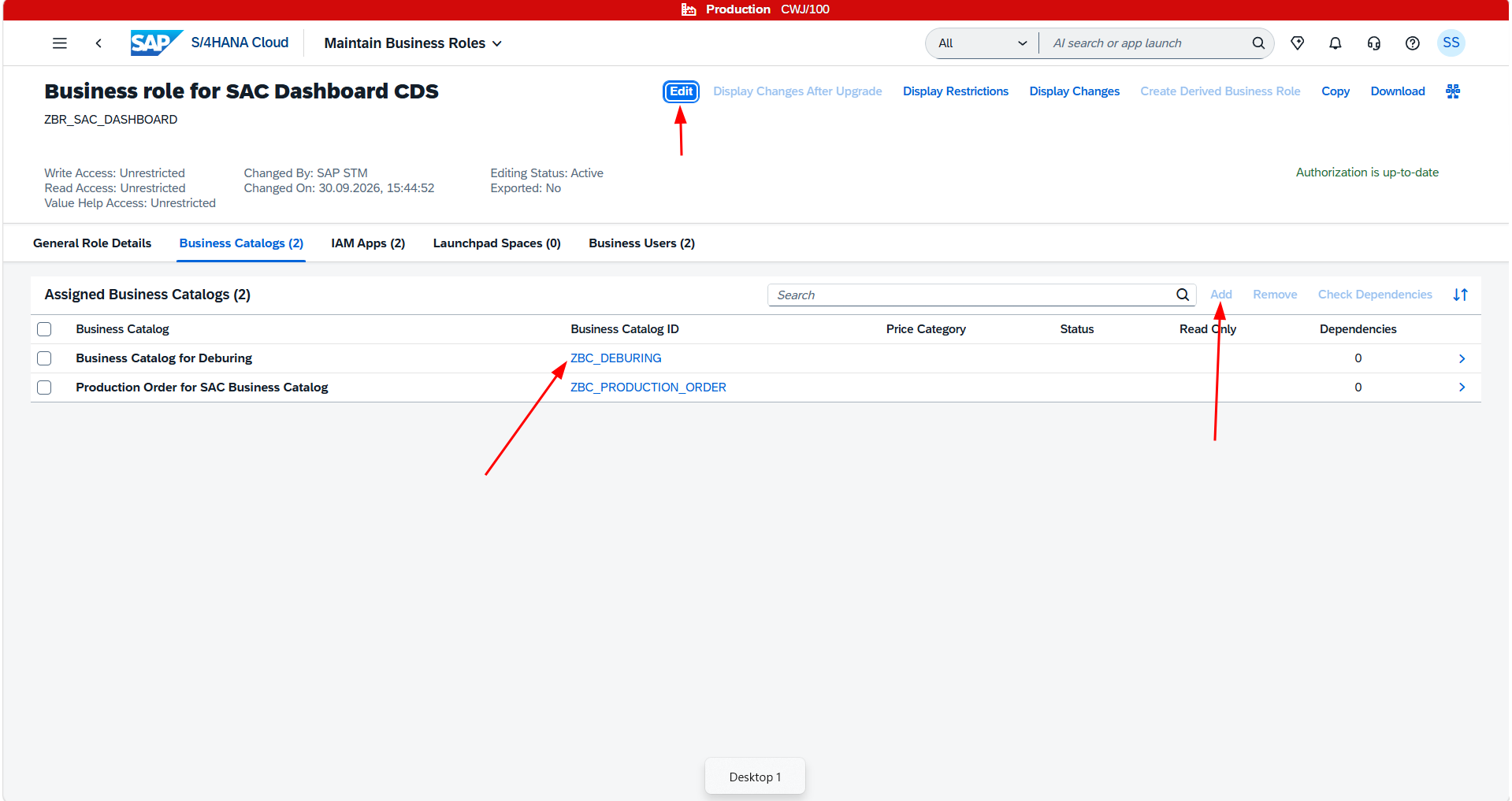Click Create Derived Business Role
Image resolution: width=1512 pixels, height=801 pixels.
coord(1220,91)
